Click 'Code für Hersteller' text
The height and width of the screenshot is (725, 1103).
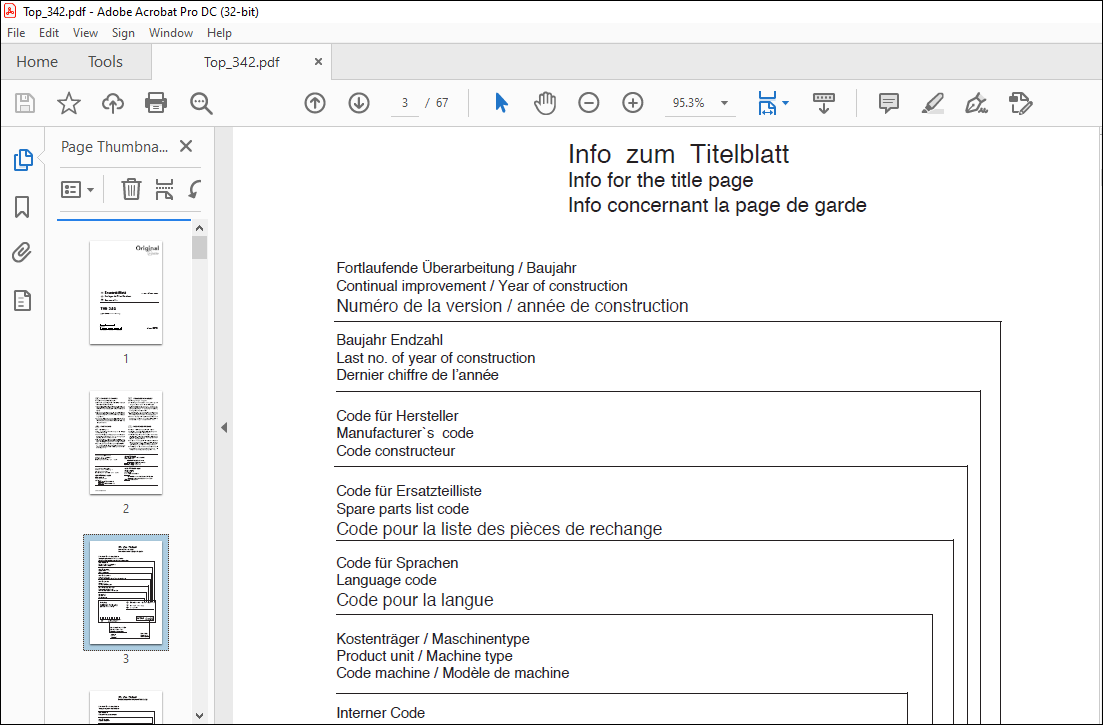[x=397, y=416]
